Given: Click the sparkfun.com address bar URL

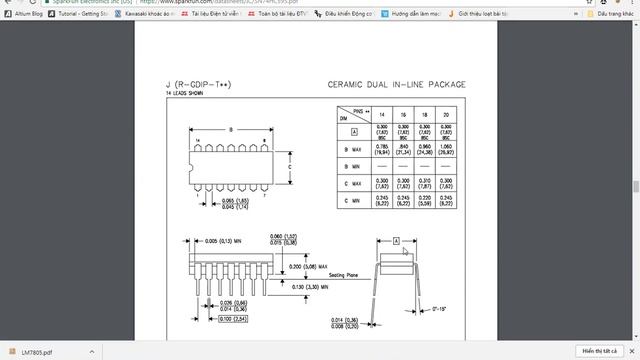Looking at the screenshot, I should click(x=219, y=2).
